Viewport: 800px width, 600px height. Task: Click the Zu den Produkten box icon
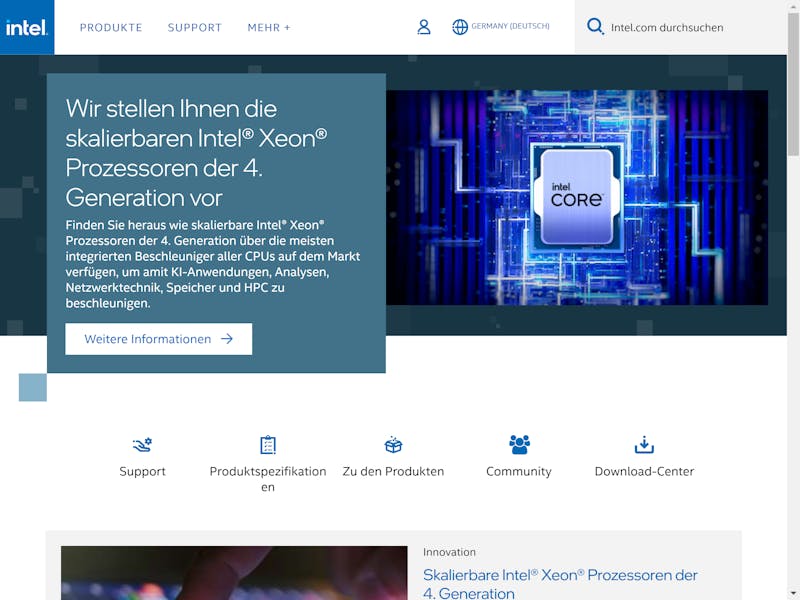(393, 445)
